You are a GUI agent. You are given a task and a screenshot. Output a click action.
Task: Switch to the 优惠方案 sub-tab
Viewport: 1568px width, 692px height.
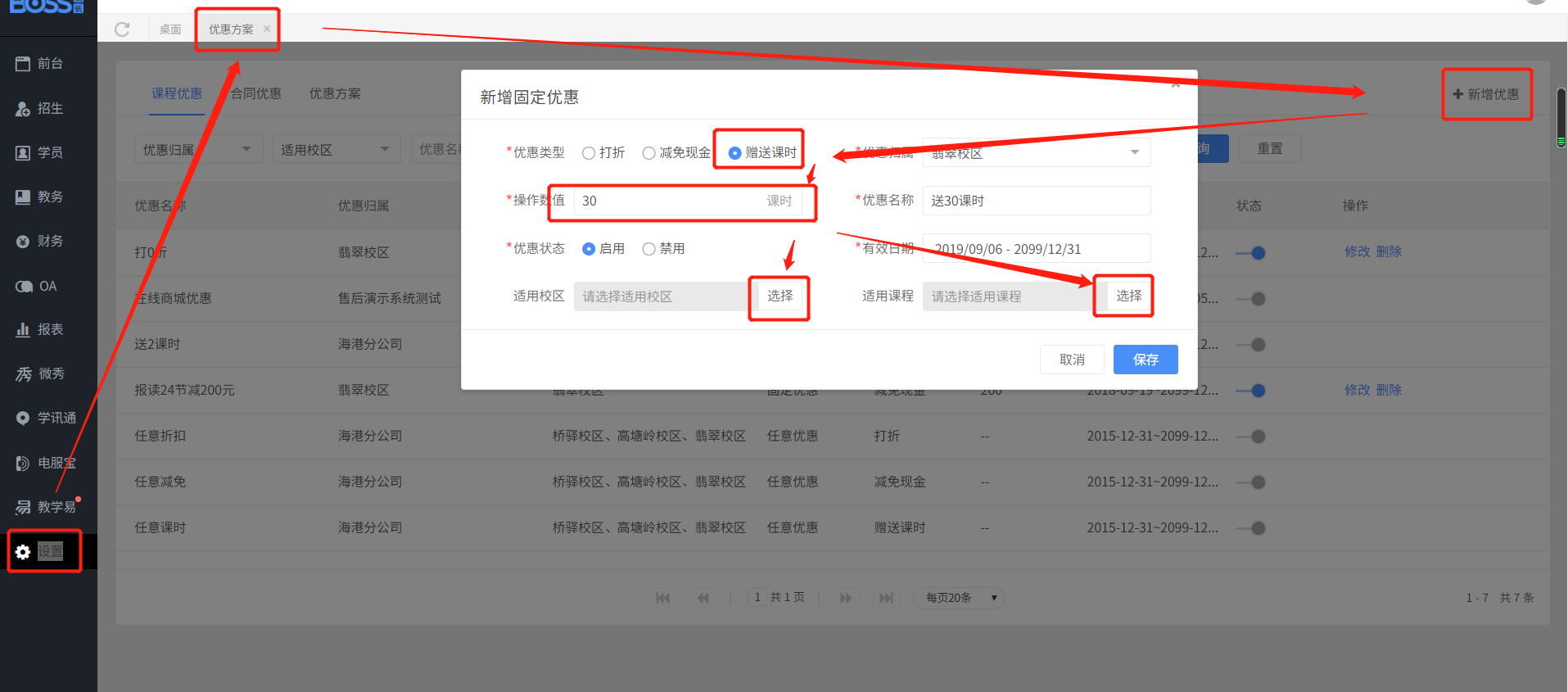pos(335,93)
